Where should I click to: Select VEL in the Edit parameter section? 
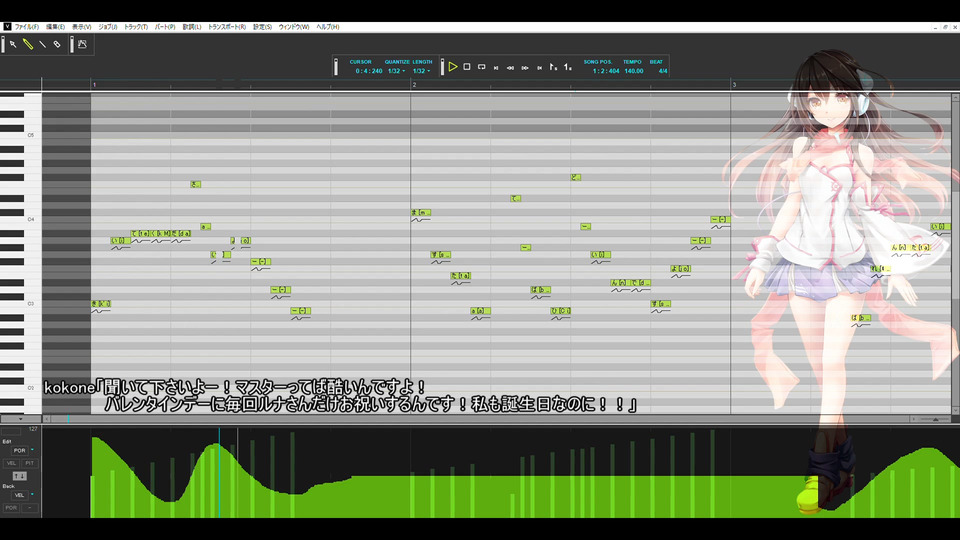click(x=11, y=463)
